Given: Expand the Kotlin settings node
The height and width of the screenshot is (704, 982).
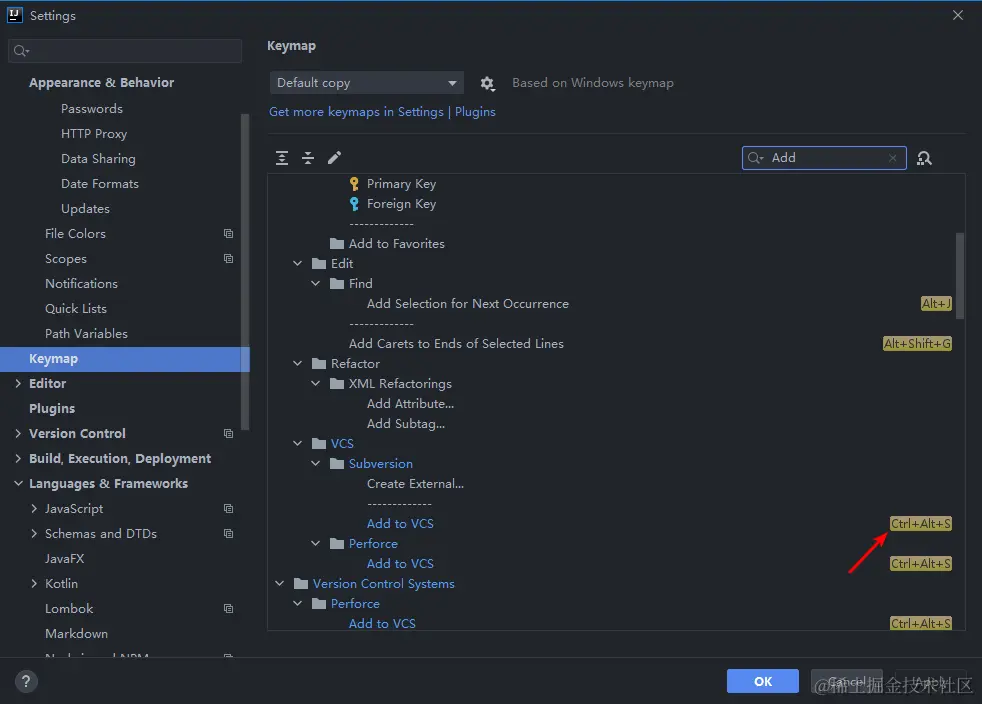Looking at the screenshot, I should point(34,584).
